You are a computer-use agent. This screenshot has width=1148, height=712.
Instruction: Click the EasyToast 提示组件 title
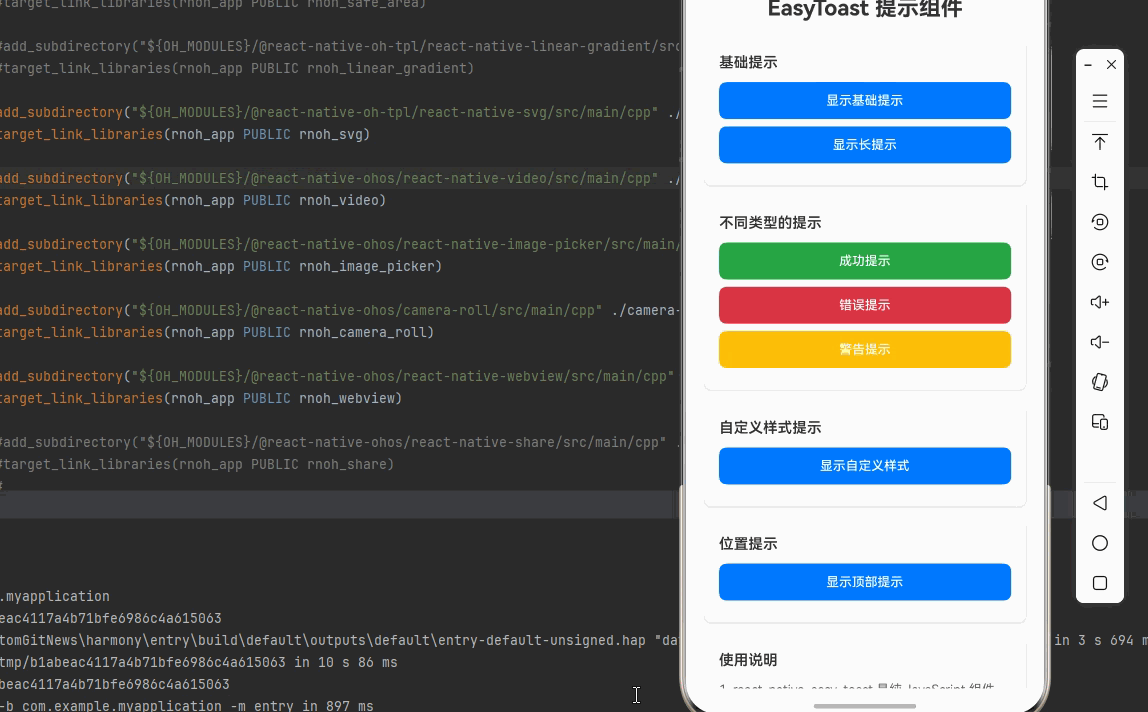tap(865, 9)
